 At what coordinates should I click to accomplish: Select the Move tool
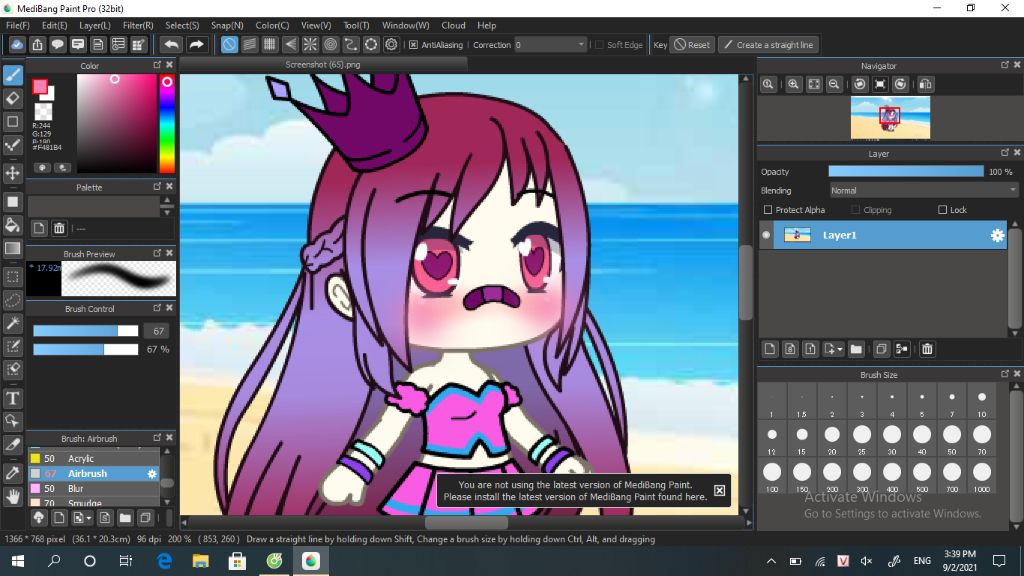[x=13, y=173]
